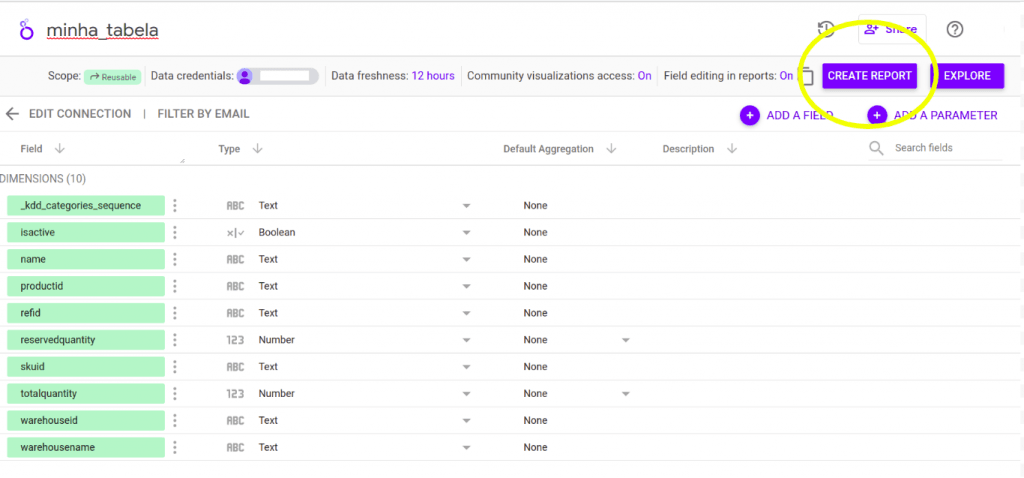The image size is (1024, 478).
Task: Open type dropdown for name field
Action: (x=466, y=259)
